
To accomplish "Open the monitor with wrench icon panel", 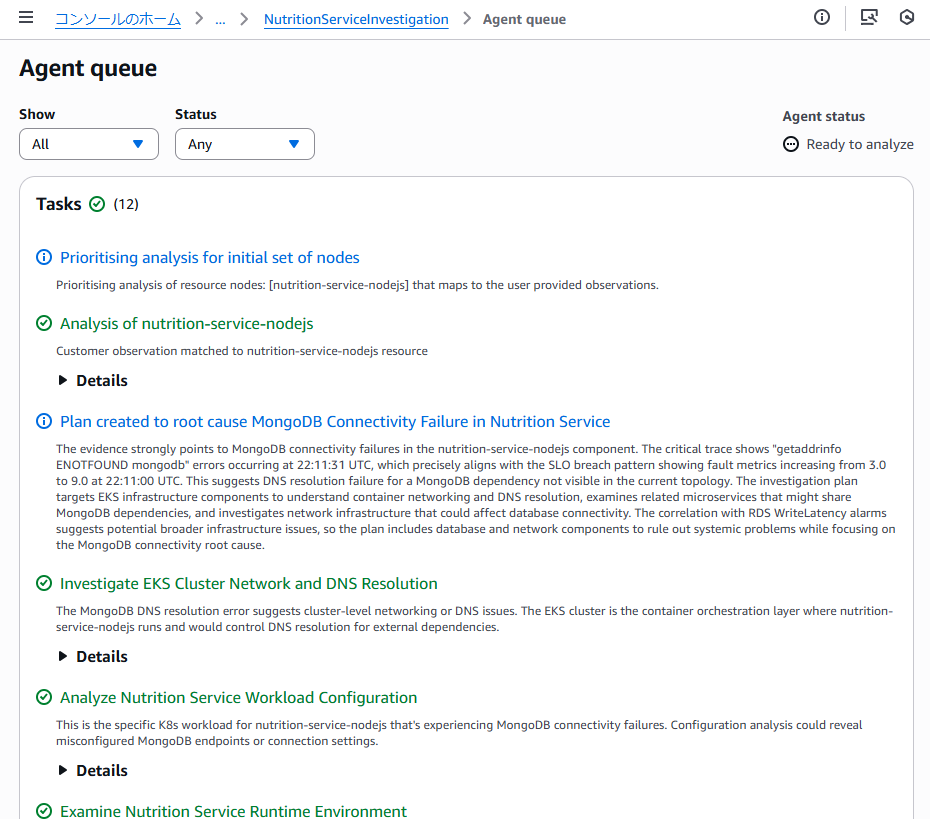I will pos(869,17).
